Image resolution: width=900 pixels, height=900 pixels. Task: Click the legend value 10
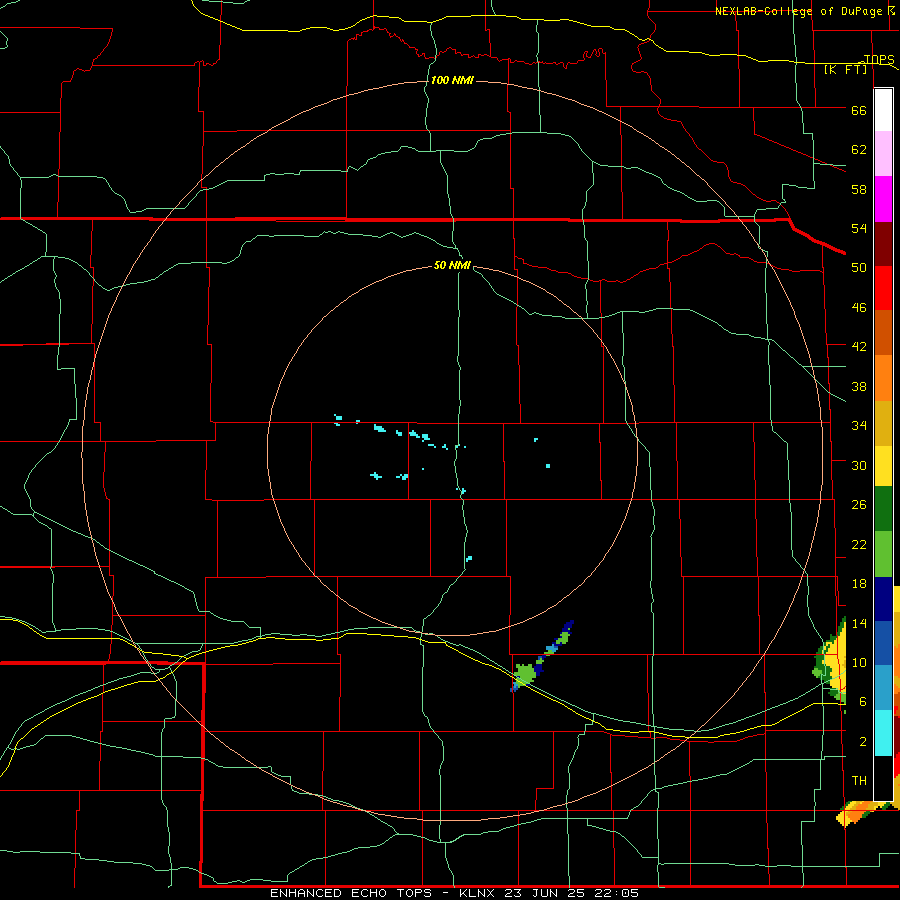point(859,662)
